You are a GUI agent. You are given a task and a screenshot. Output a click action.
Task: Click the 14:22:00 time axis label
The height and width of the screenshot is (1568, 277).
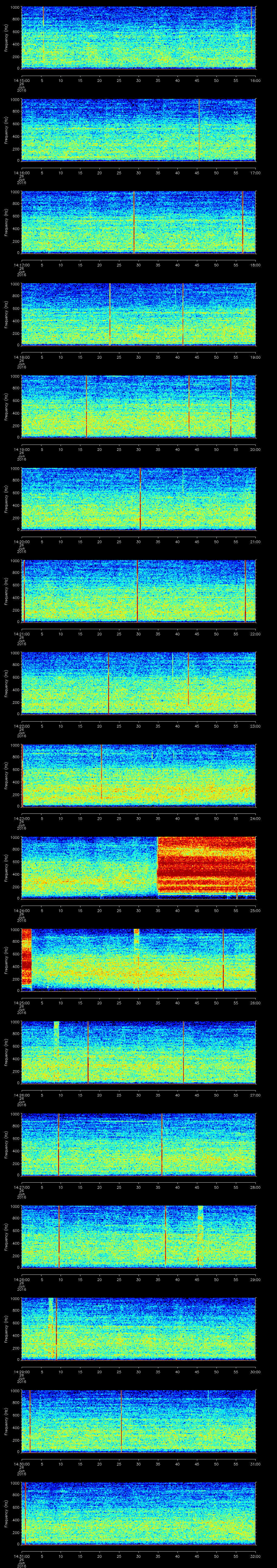click(21, 726)
